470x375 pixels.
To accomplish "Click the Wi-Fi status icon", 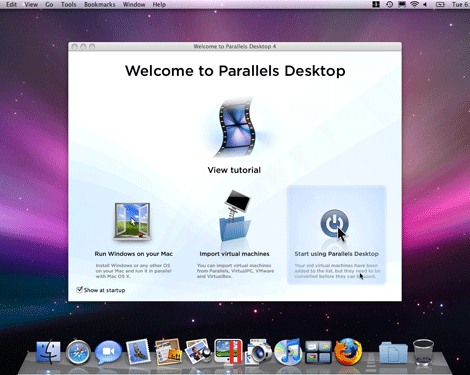I will 414,5.
